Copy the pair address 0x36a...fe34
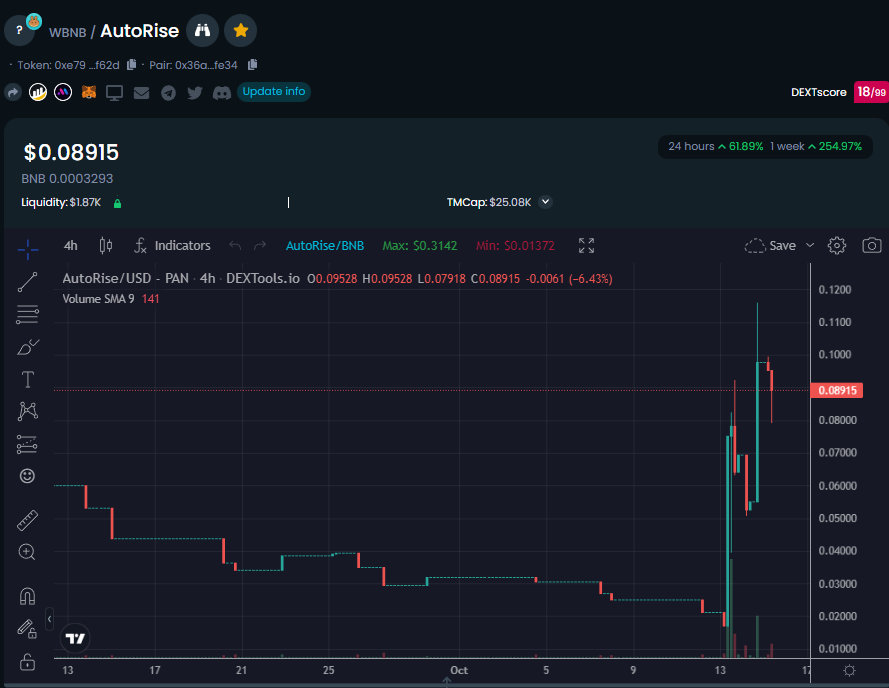 (x=253, y=65)
